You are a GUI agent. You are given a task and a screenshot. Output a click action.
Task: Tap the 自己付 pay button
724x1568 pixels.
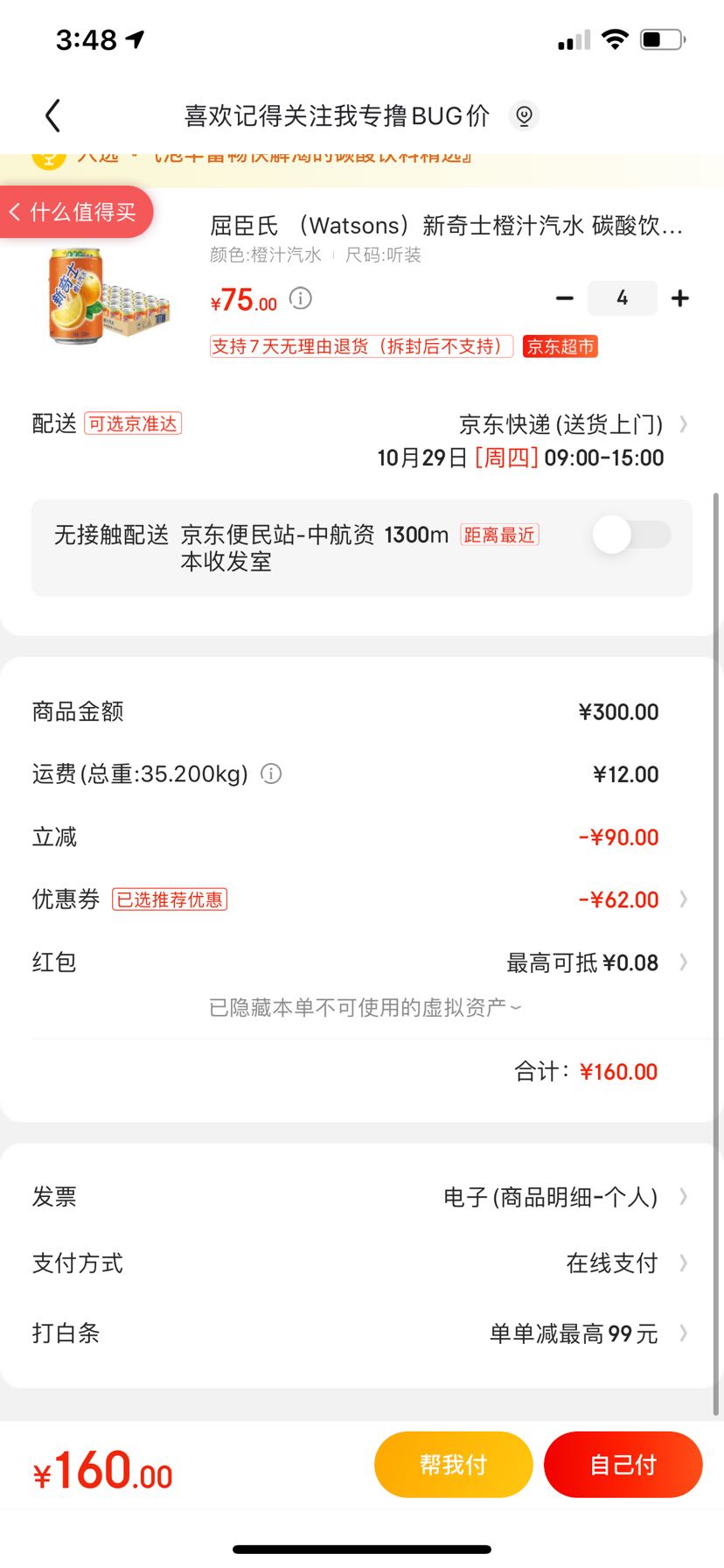(623, 1465)
